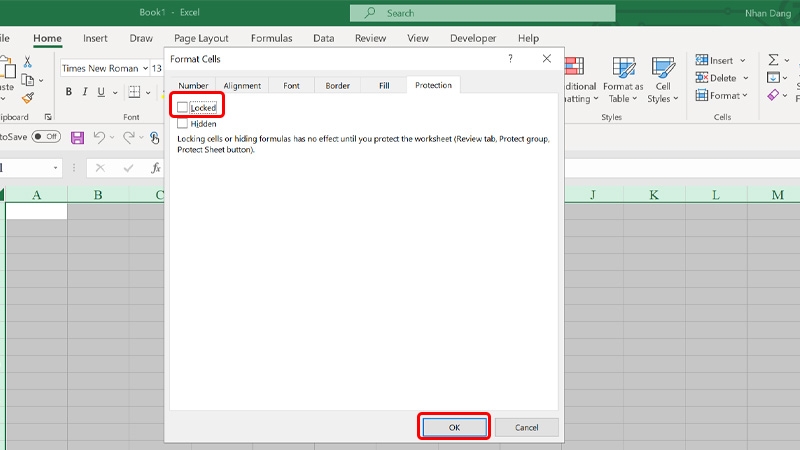This screenshot has width=800, height=450.
Task: Open the Developer ribbon tab
Action: click(x=473, y=38)
